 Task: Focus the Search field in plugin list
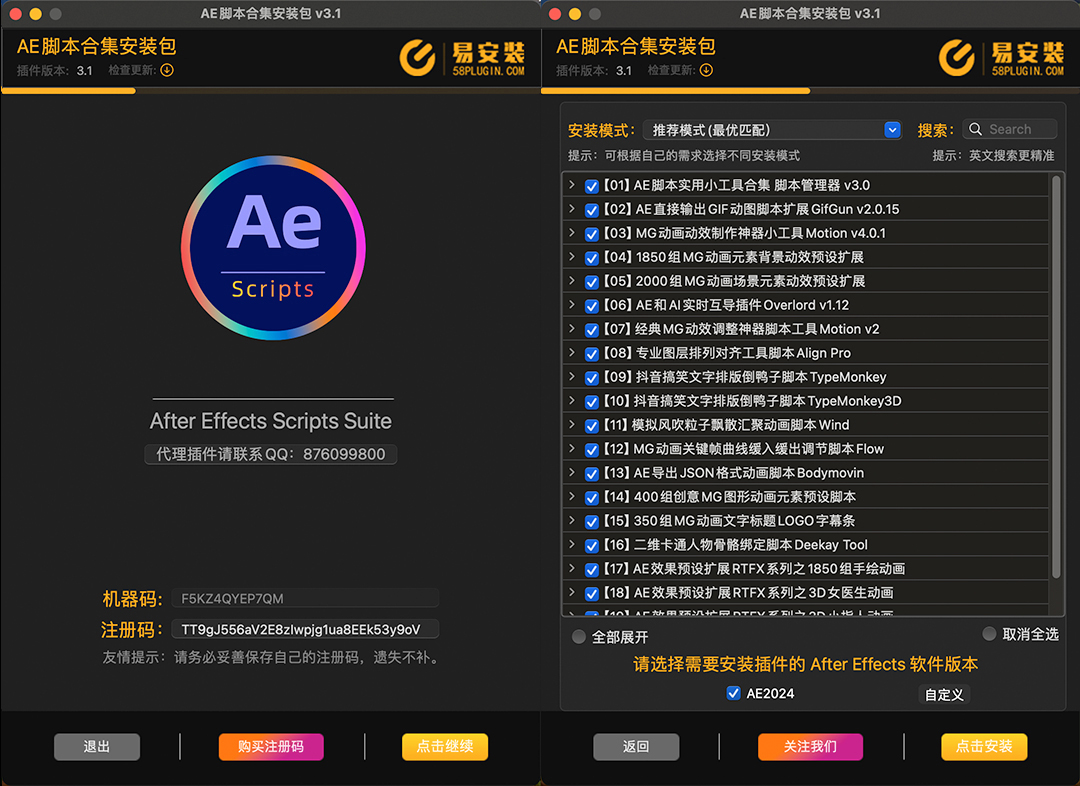1009,130
